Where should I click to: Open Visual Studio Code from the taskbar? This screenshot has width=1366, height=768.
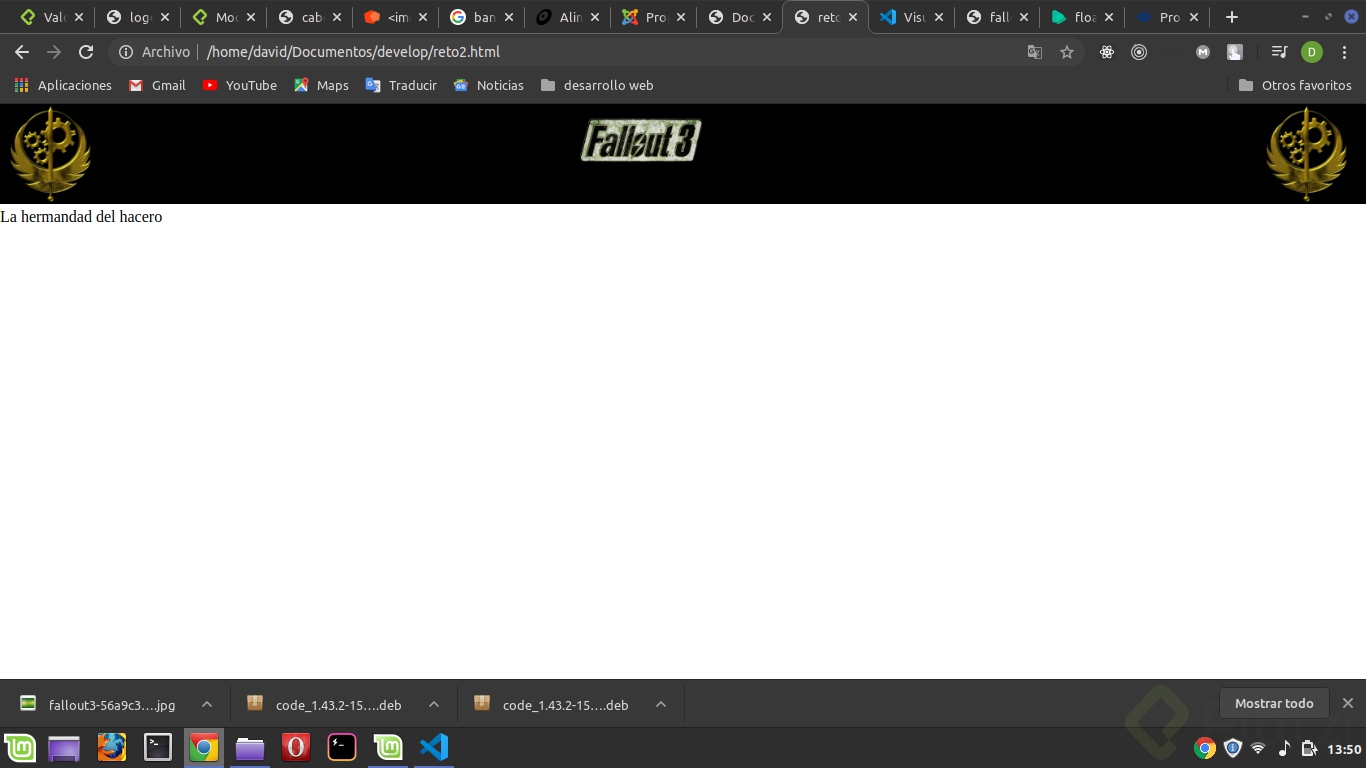[x=434, y=748]
